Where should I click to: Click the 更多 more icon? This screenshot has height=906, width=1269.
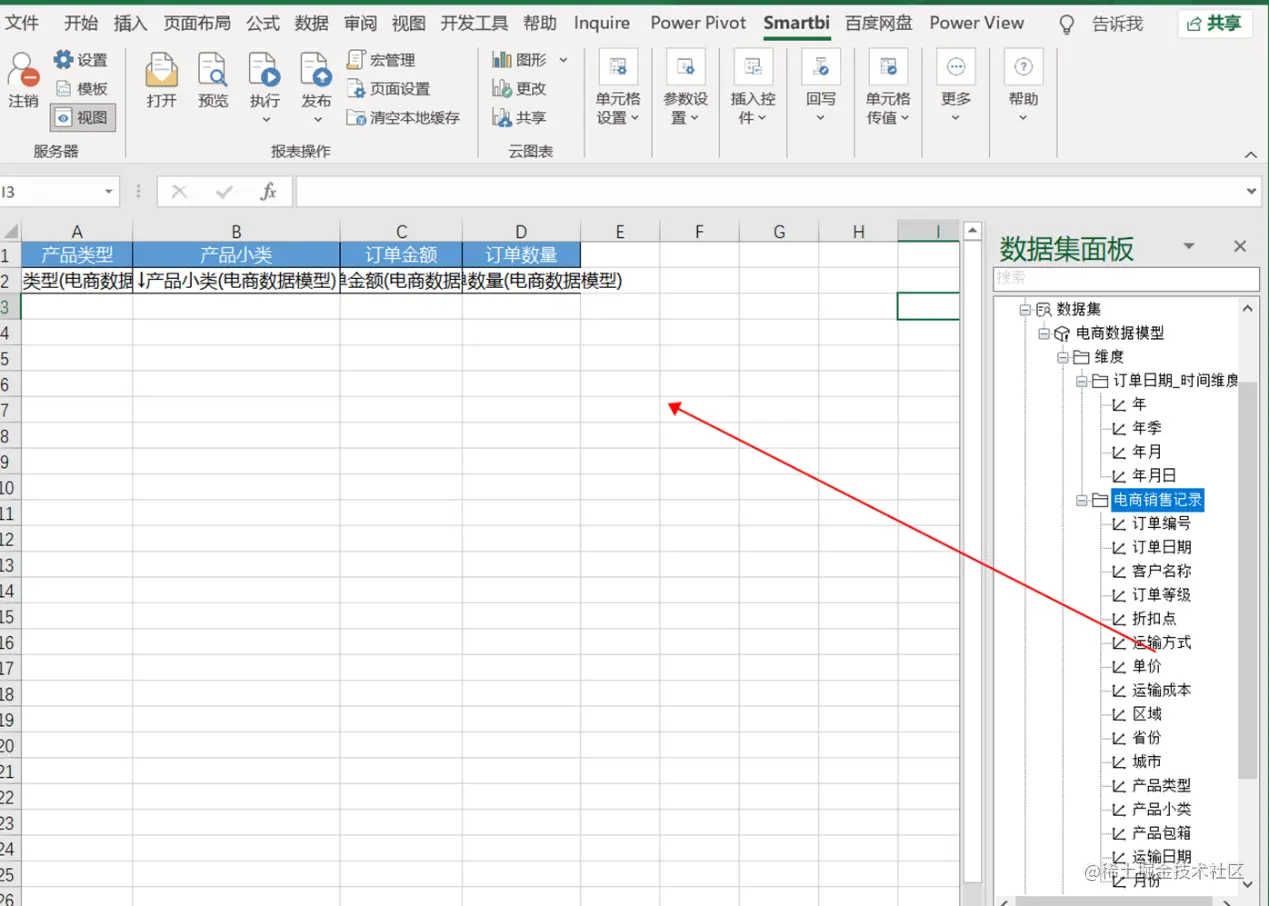[x=956, y=67]
